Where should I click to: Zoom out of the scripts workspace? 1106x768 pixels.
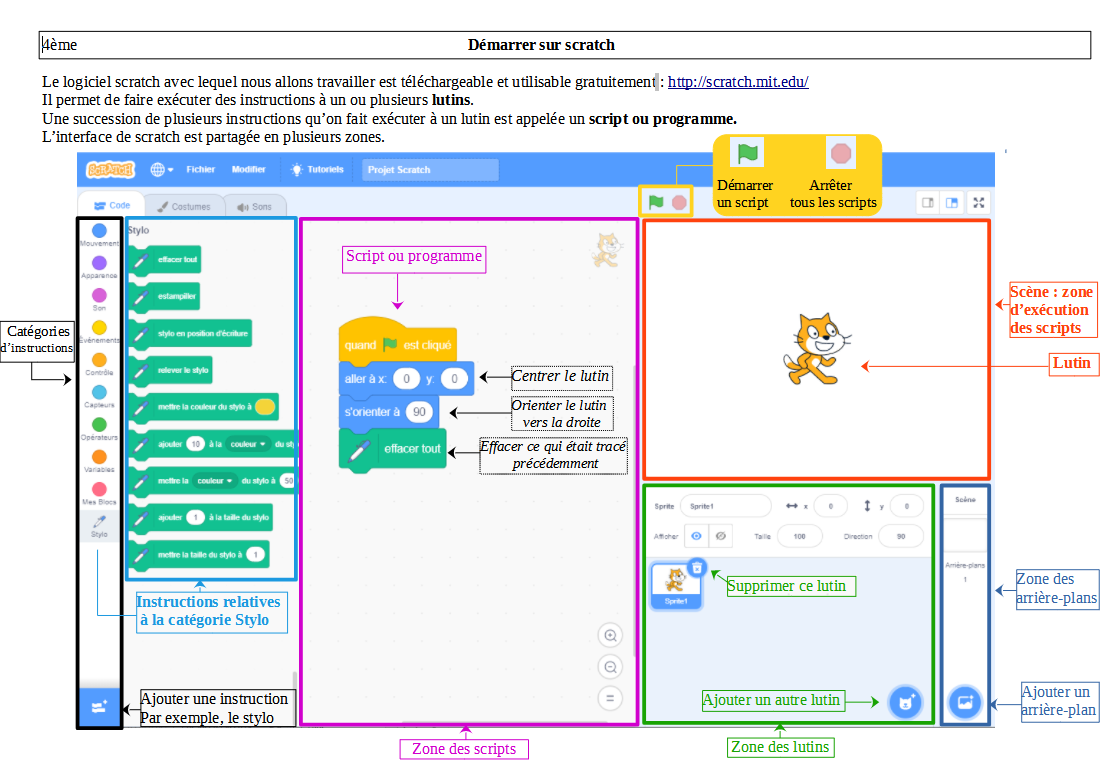coord(611,667)
